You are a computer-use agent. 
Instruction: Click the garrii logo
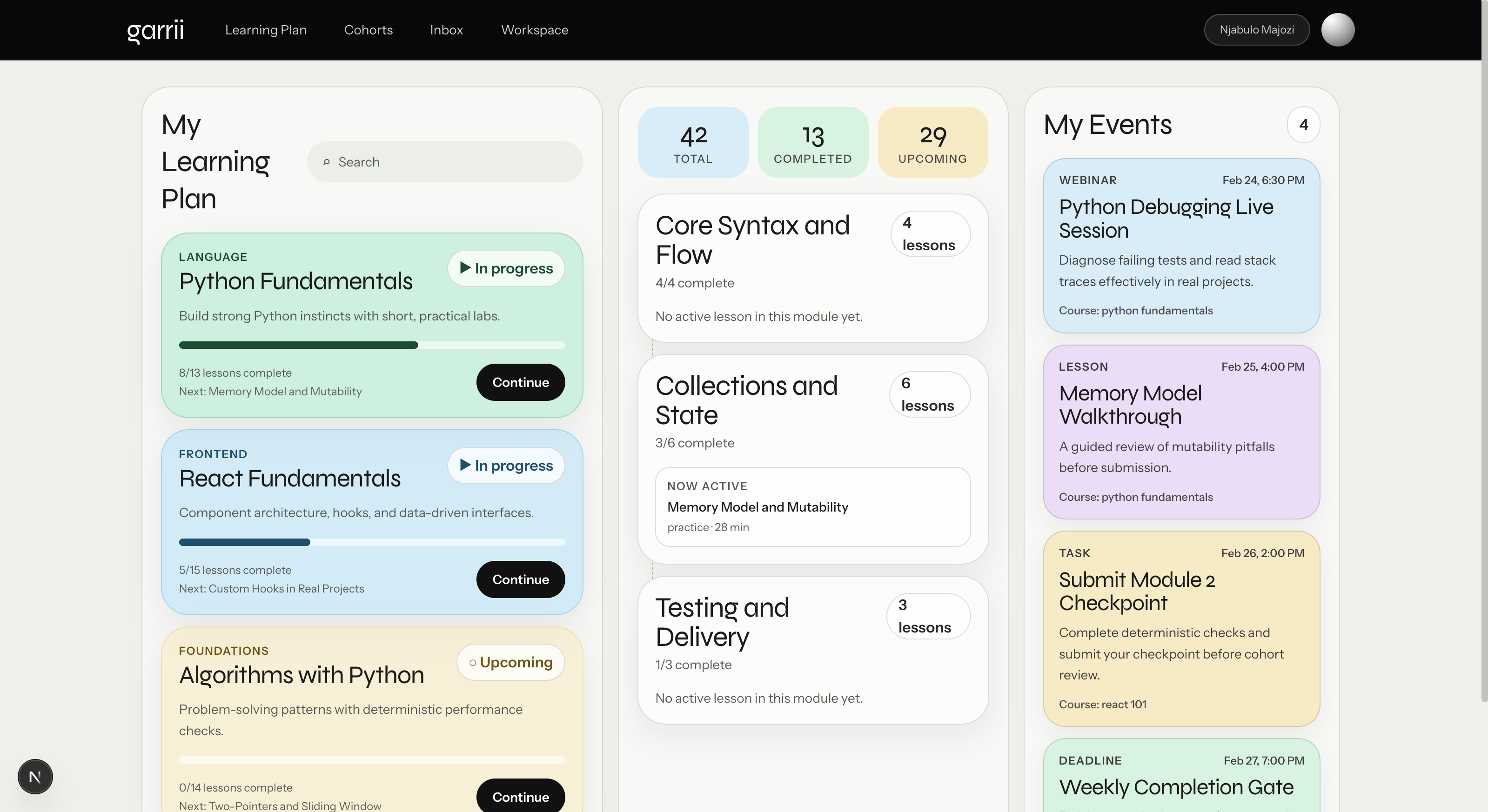tap(155, 29)
